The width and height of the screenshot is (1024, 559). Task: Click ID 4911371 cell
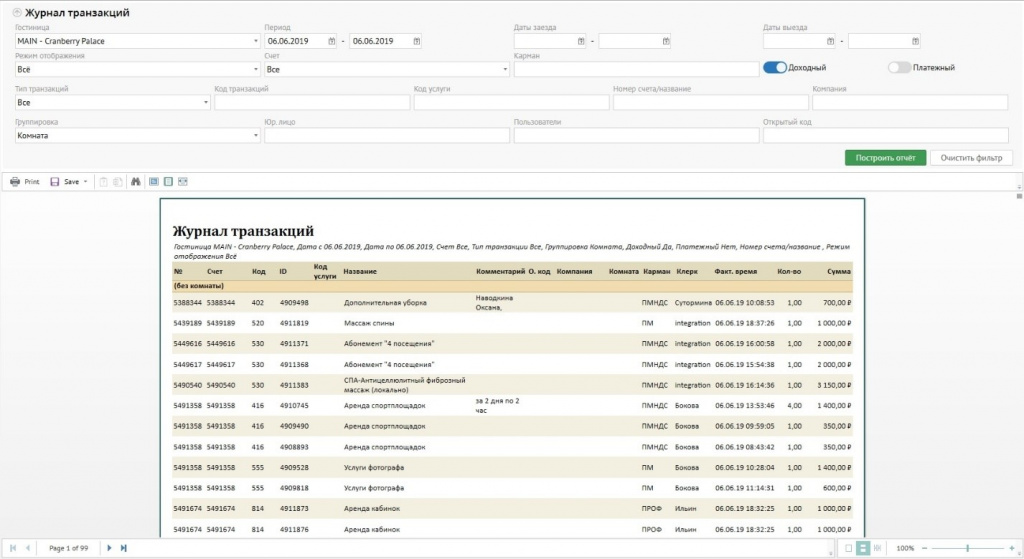click(294, 343)
